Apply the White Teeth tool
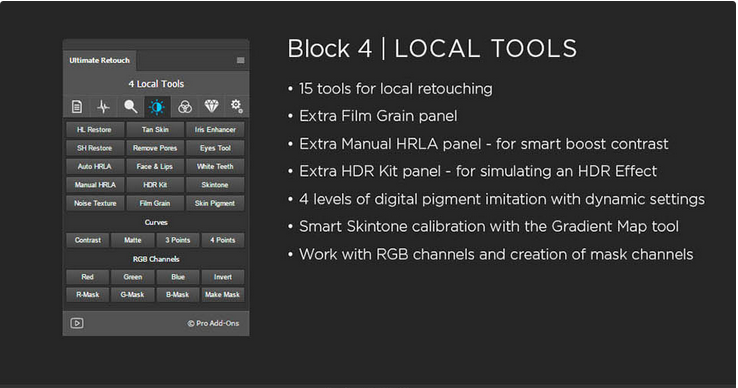The height and width of the screenshot is (388, 738). coord(215,166)
